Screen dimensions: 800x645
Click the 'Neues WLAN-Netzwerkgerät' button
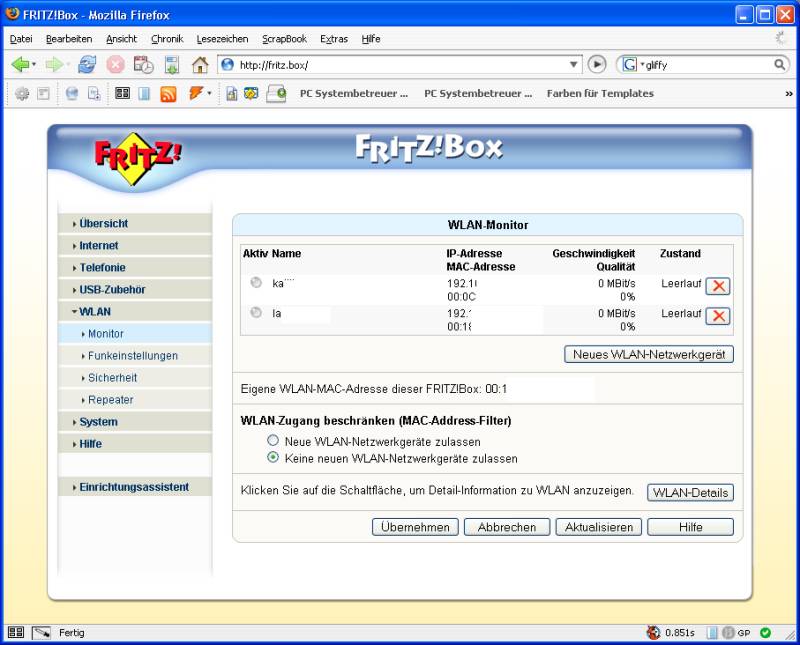click(x=649, y=354)
